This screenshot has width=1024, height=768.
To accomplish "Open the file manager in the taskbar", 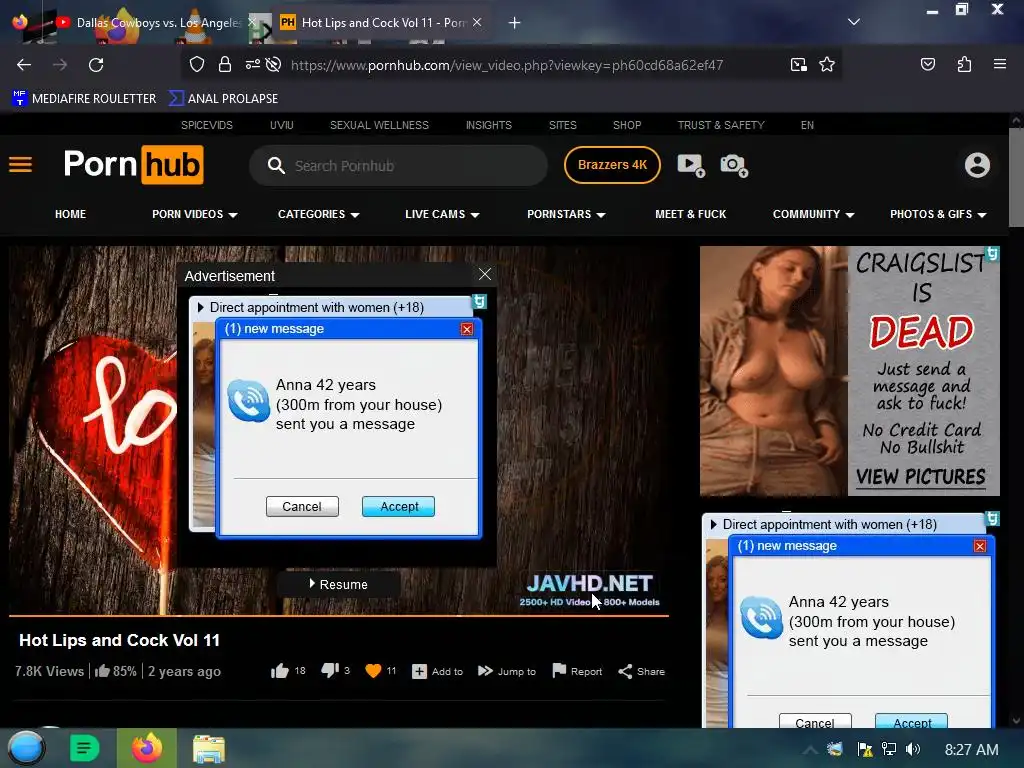I will [x=209, y=748].
